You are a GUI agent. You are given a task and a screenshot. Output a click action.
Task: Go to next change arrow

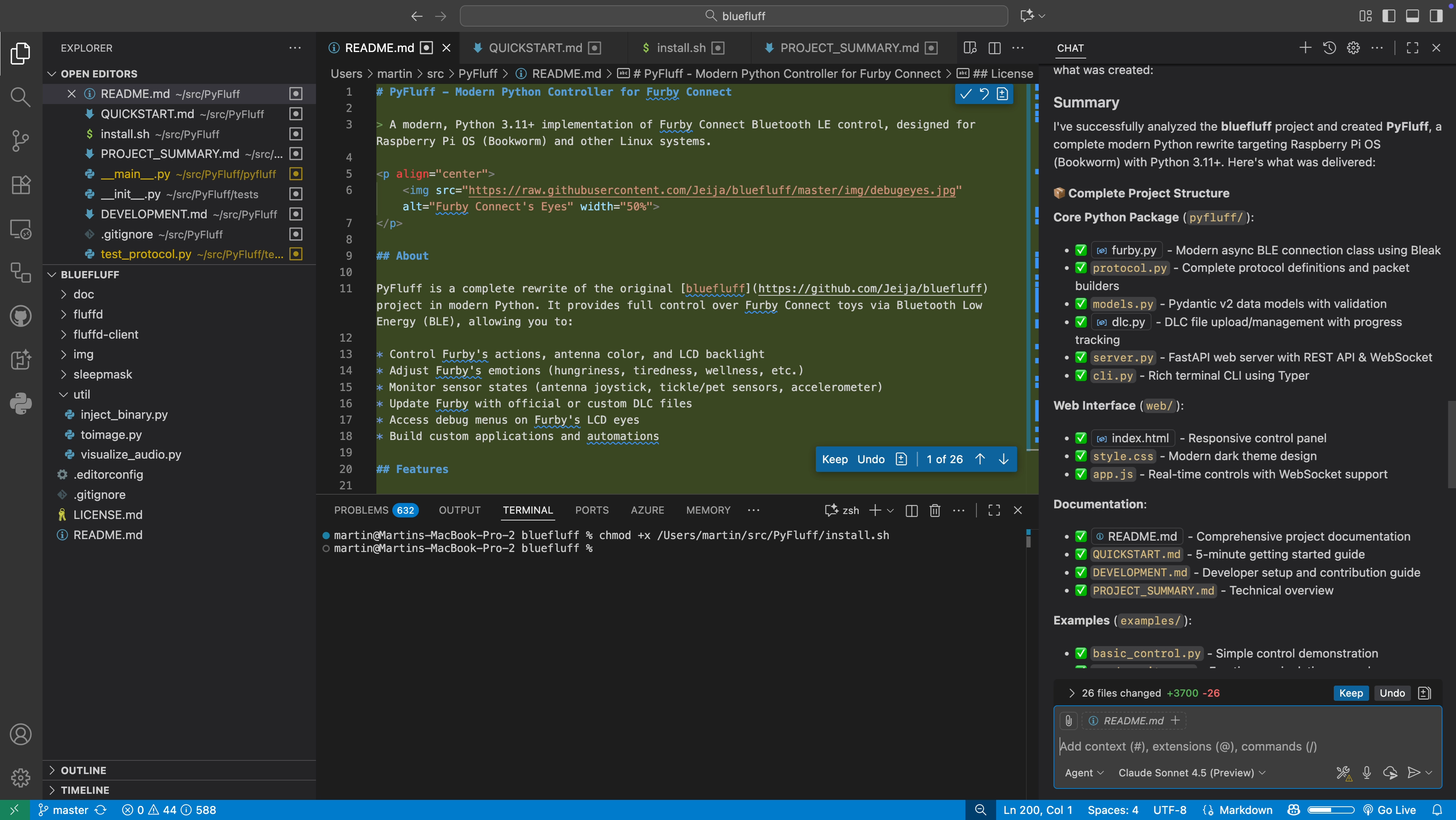click(1004, 459)
